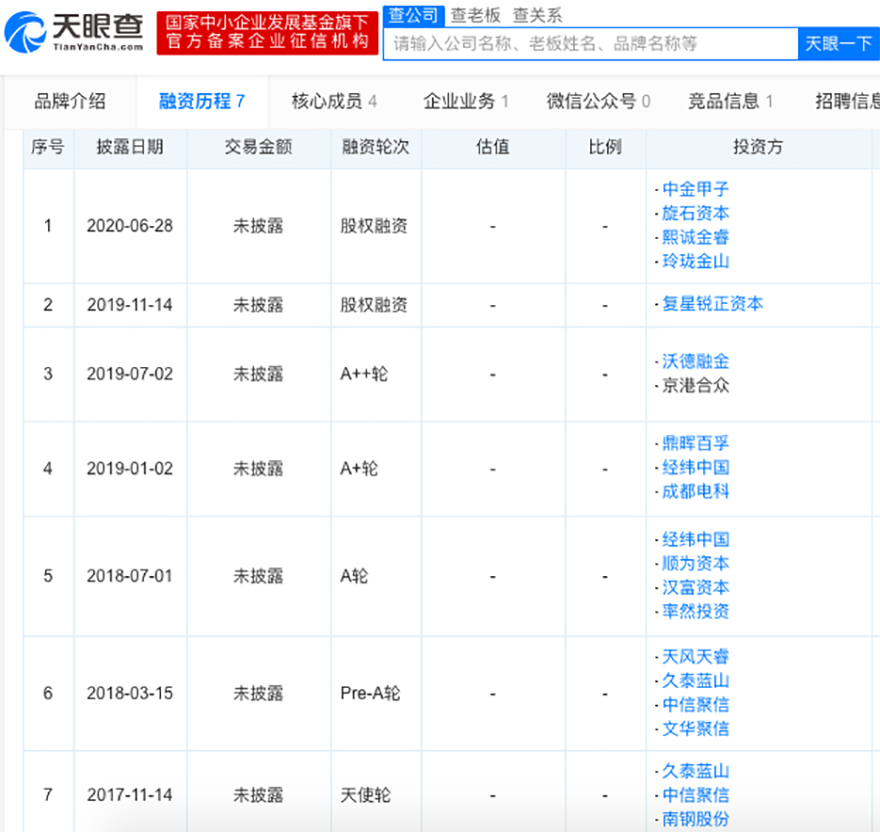
Task: Open 久泰蓝山 link in Pre-A轮 row
Action: 695,681
